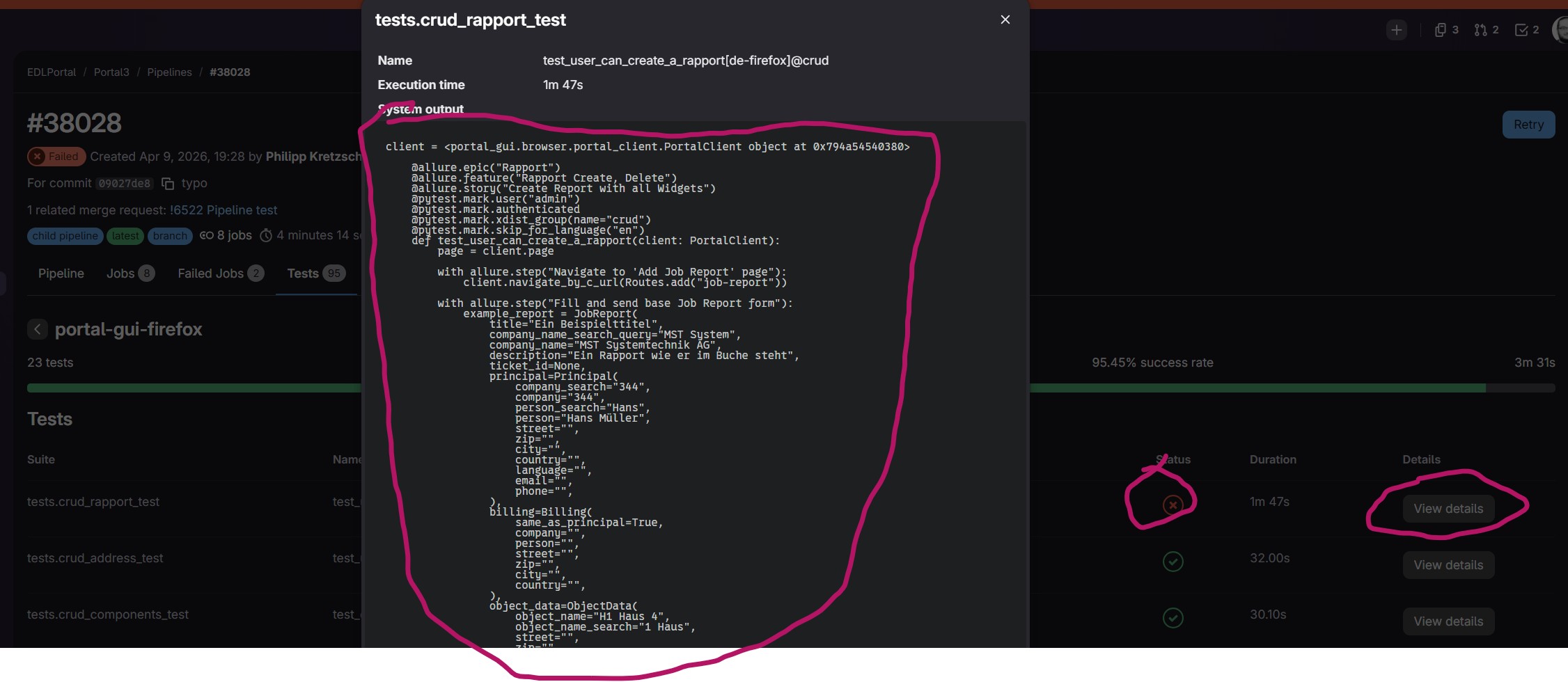Switch to the Pipeline tab
Screen dimensions: 1568x682
point(61,273)
